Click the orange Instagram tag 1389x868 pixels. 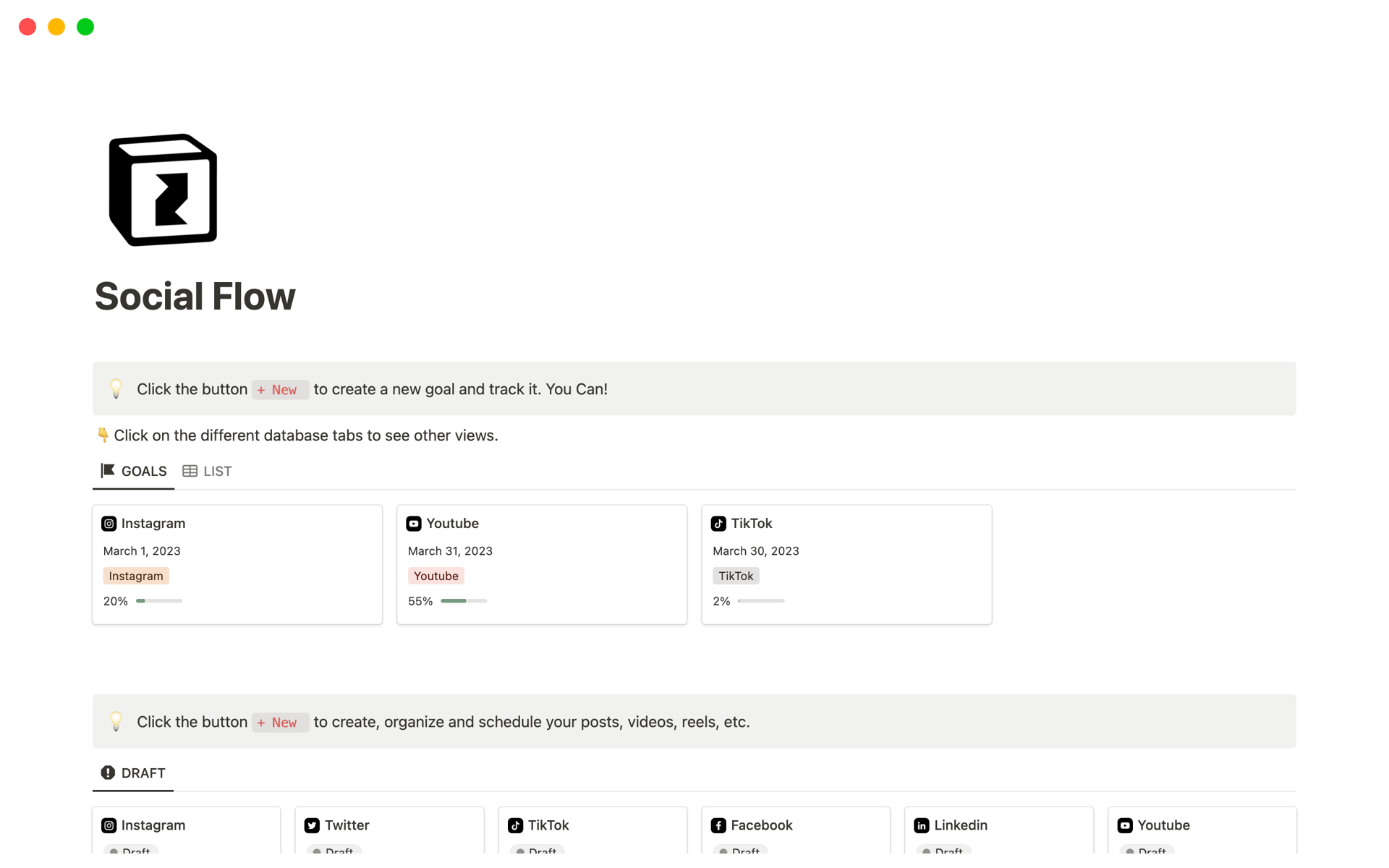point(136,576)
